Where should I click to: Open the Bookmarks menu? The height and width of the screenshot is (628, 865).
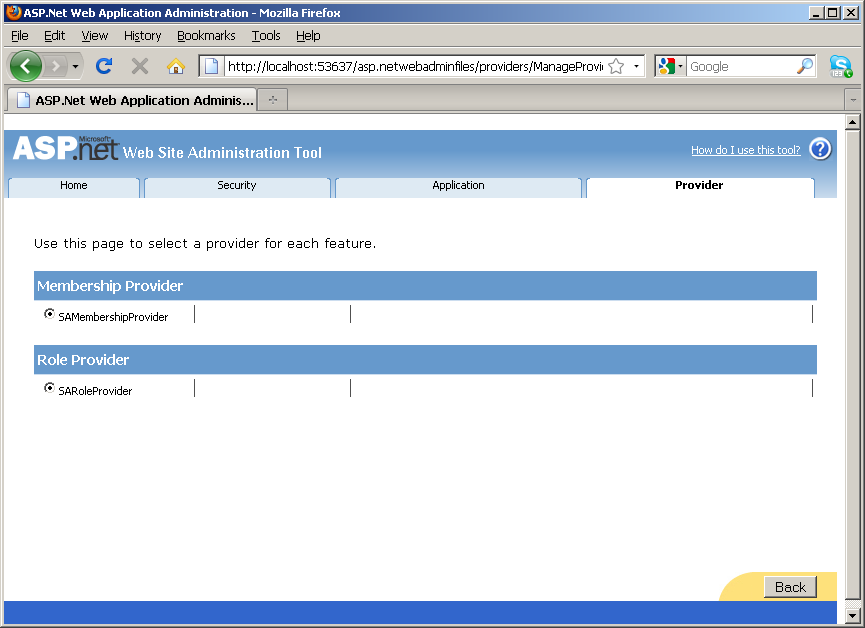(206, 35)
